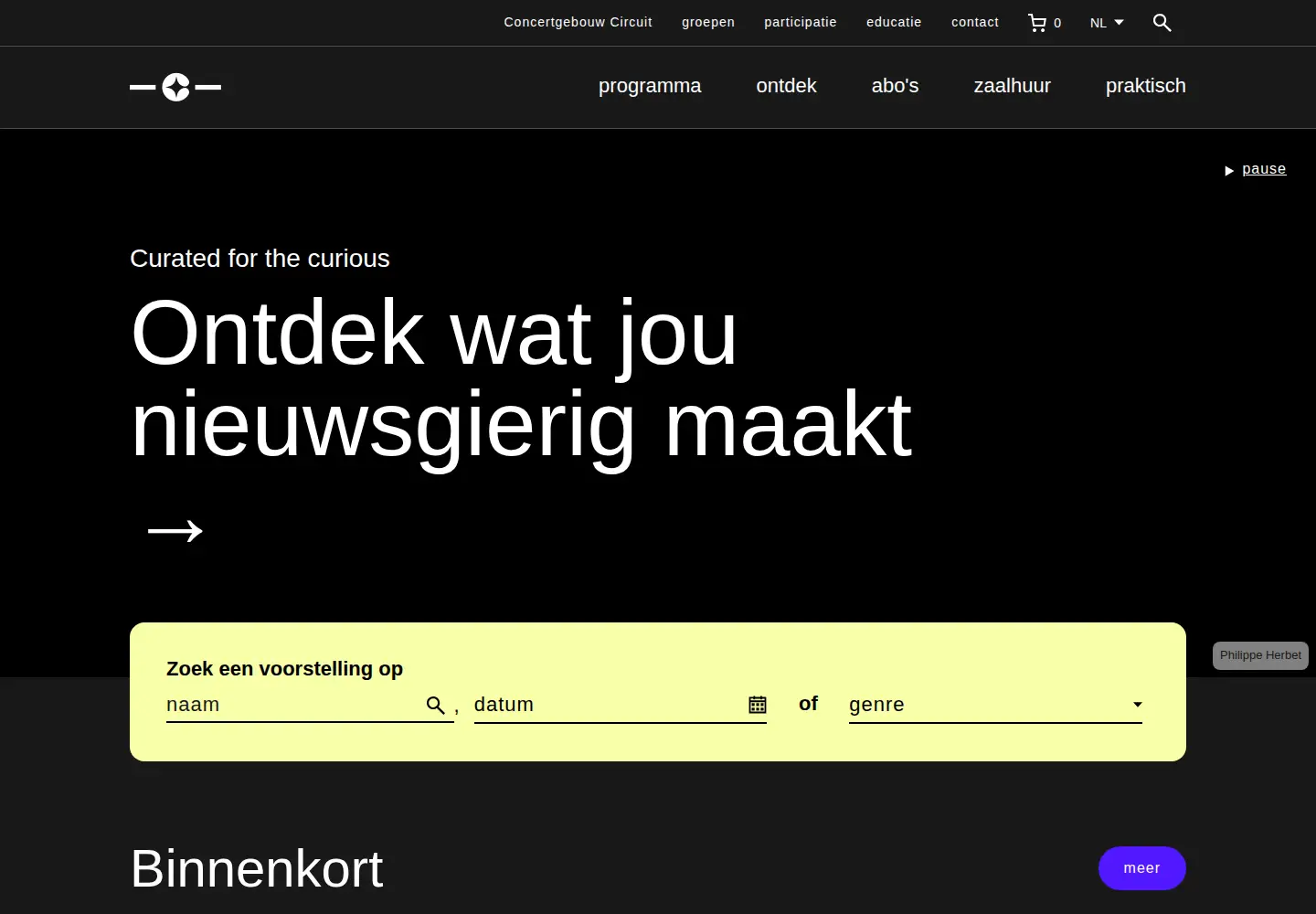
Task: Go to the contact page
Action: click(x=975, y=22)
